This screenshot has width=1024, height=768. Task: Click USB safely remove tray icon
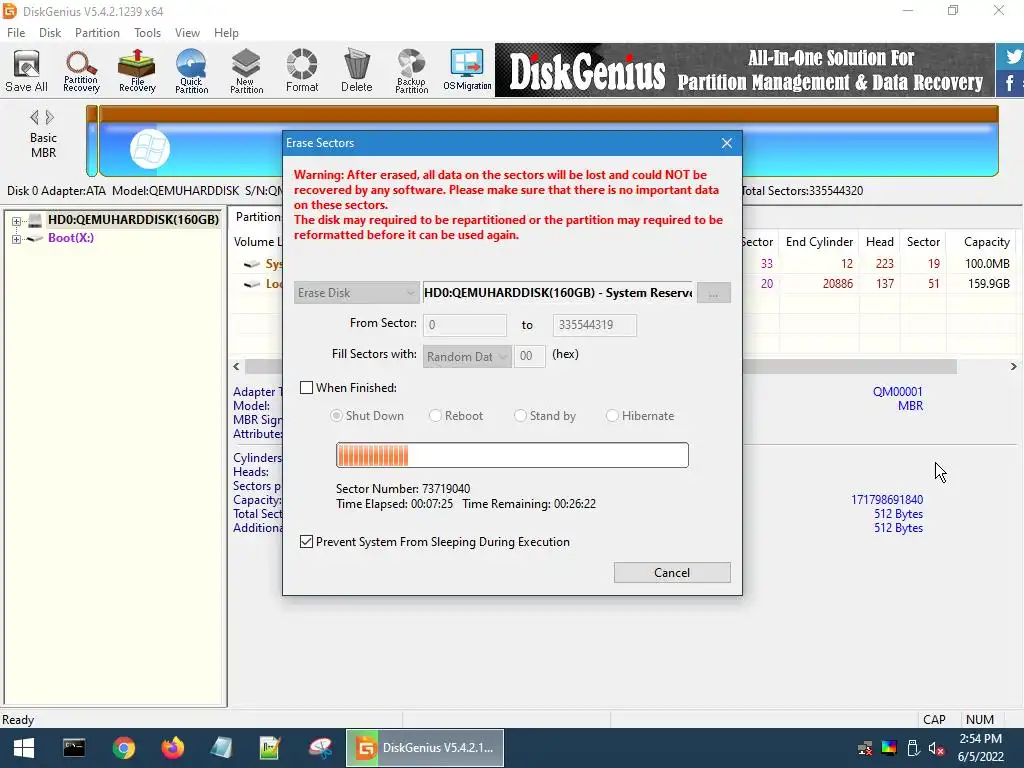[x=913, y=748]
